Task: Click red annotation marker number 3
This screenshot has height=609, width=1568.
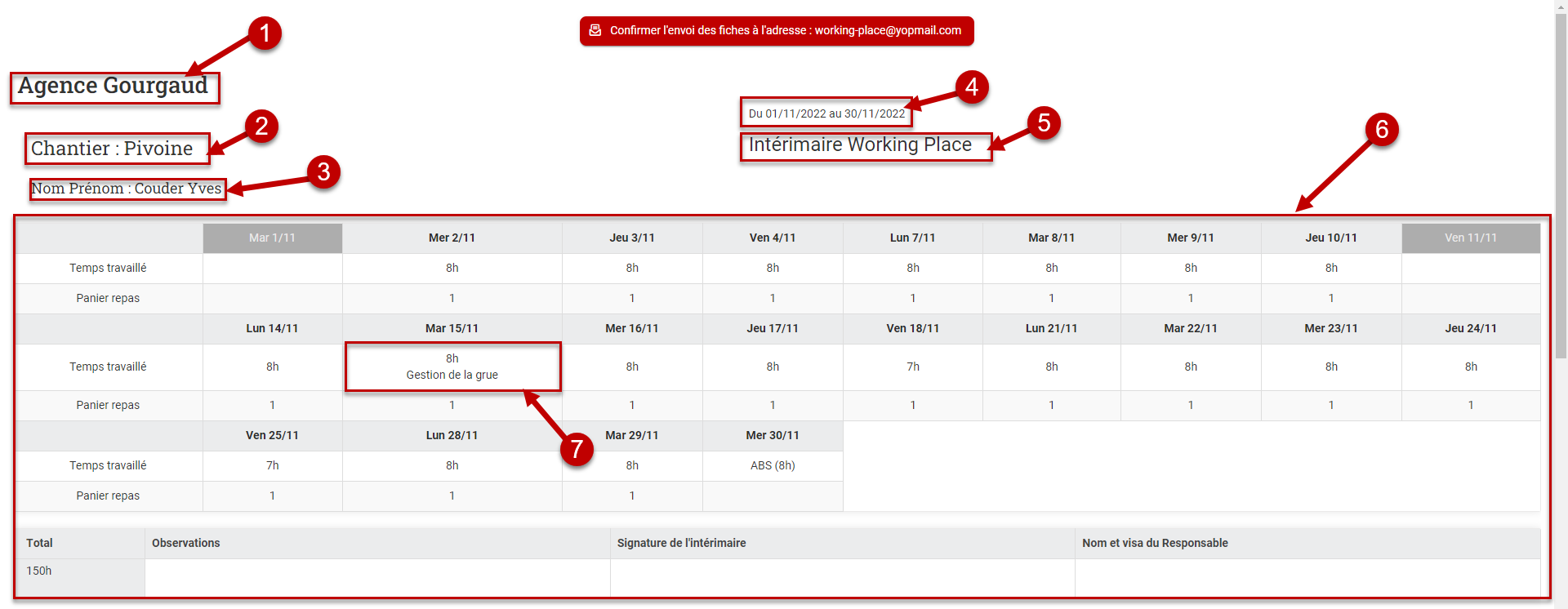Action: tap(323, 172)
